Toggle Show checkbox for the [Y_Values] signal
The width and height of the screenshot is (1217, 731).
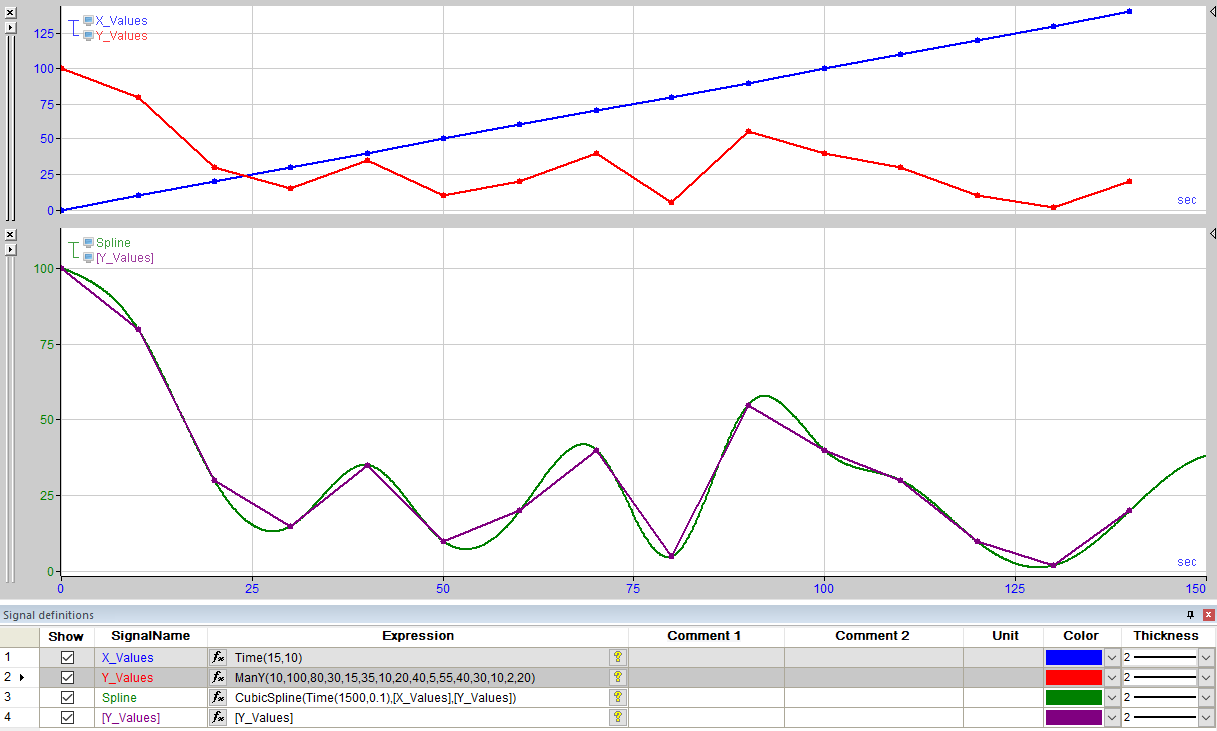tap(68, 717)
